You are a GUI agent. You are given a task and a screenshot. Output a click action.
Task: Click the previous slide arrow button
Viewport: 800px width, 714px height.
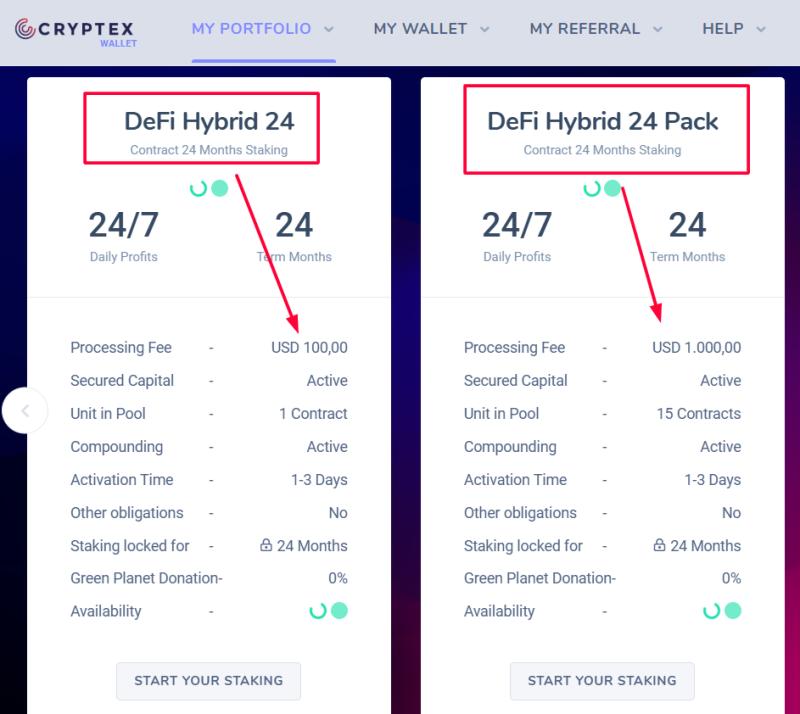pos(25,410)
